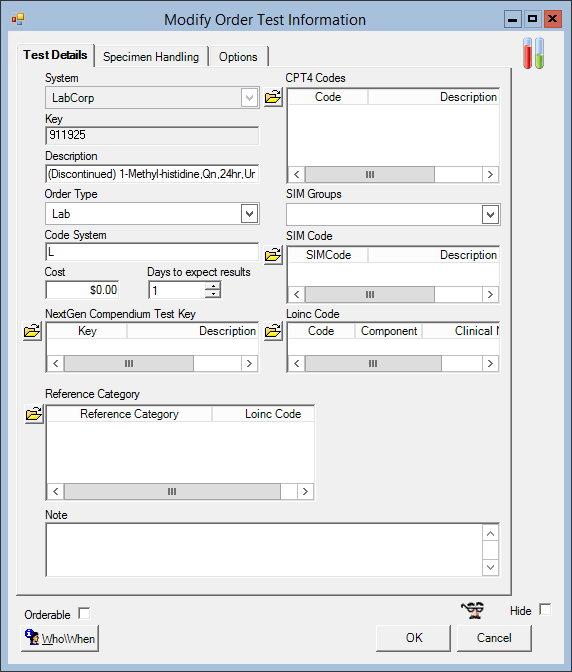Click Clinical column header in Loinc Code list
This screenshot has height=672, width=572.
[x=461, y=331]
